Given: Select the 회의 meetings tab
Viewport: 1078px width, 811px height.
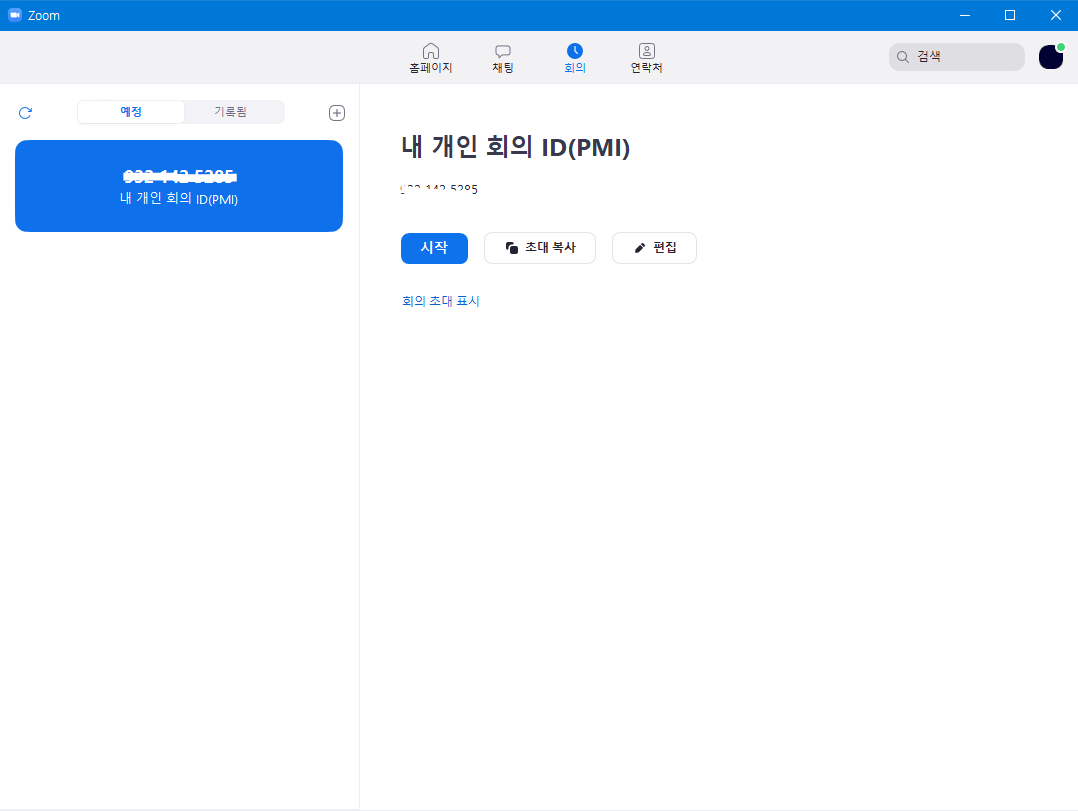Looking at the screenshot, I should [x=575, y=58].
